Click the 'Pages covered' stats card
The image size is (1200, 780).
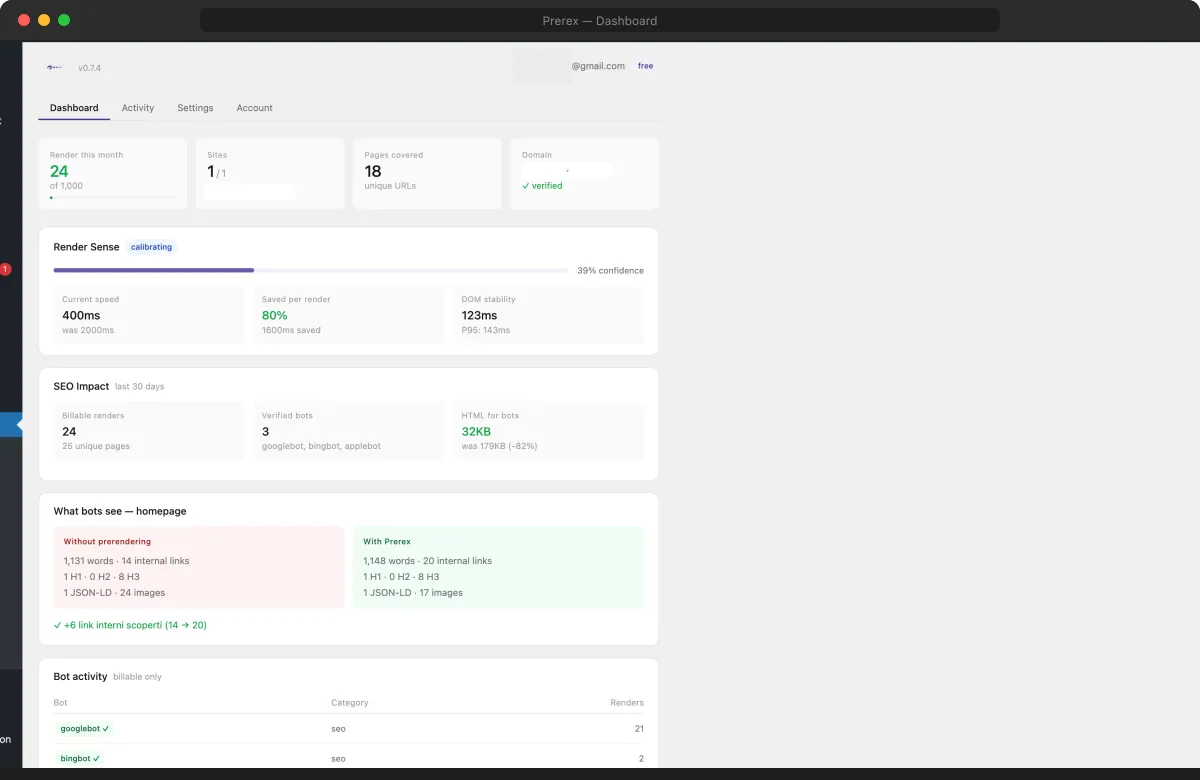[x=427, y=173]
